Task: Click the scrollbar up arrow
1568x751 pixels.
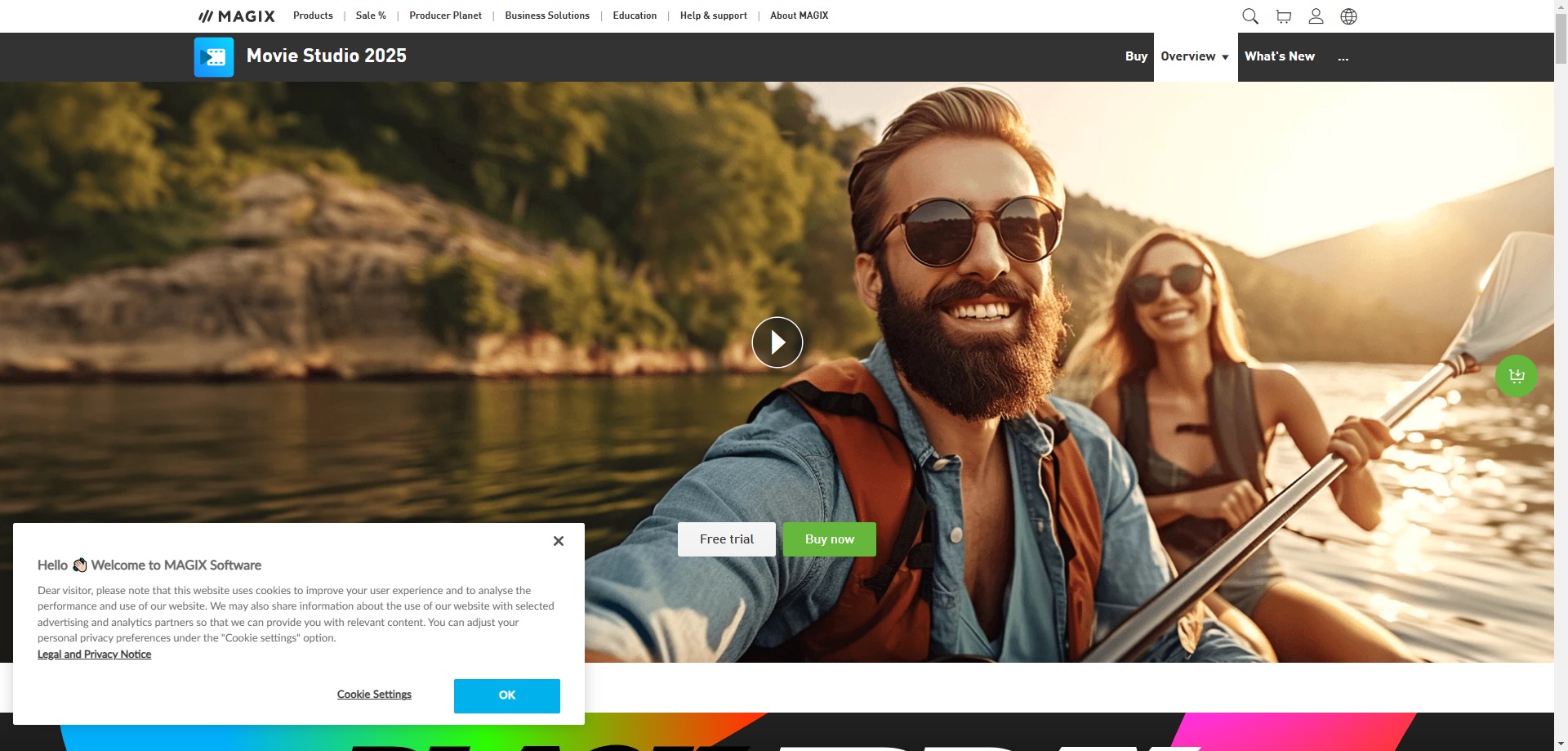Action: click(x=1561, y=7)
